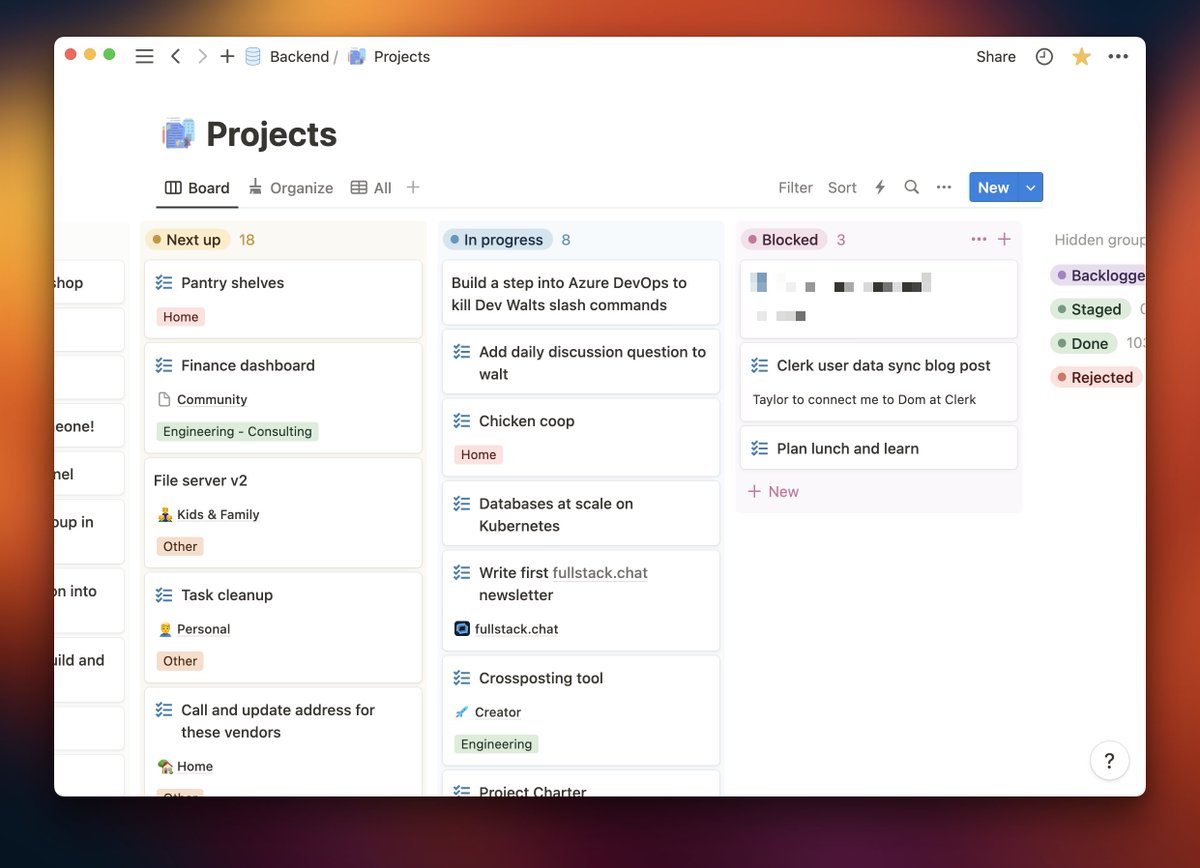This screenshot has width=1200, height=868.
Task: Open the Pantry shelves card
Action: click(283, 299)
